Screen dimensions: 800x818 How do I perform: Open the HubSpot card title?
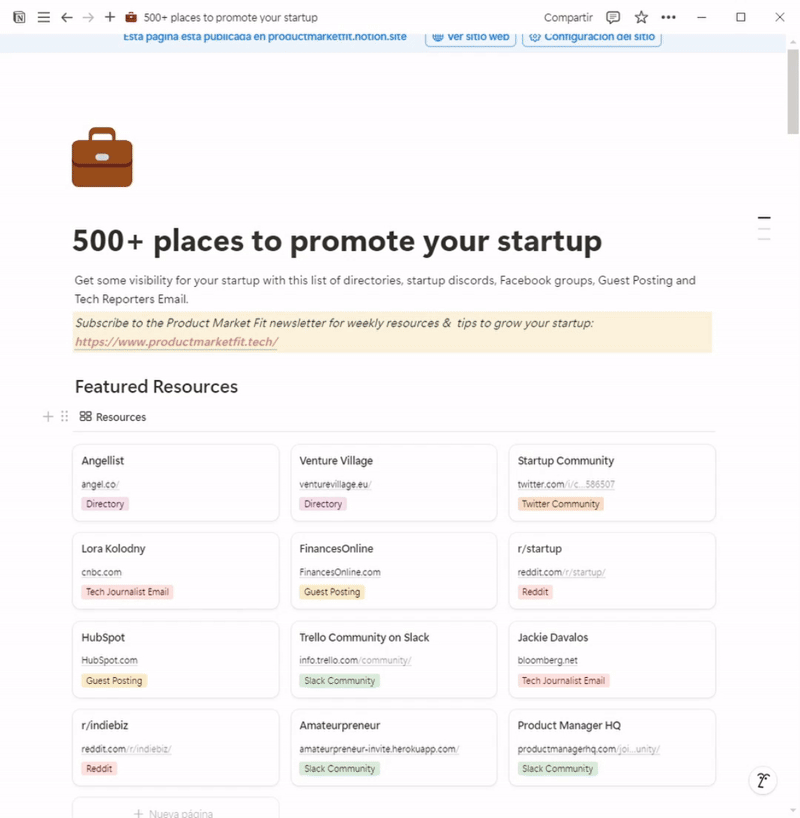coord(103,637)
